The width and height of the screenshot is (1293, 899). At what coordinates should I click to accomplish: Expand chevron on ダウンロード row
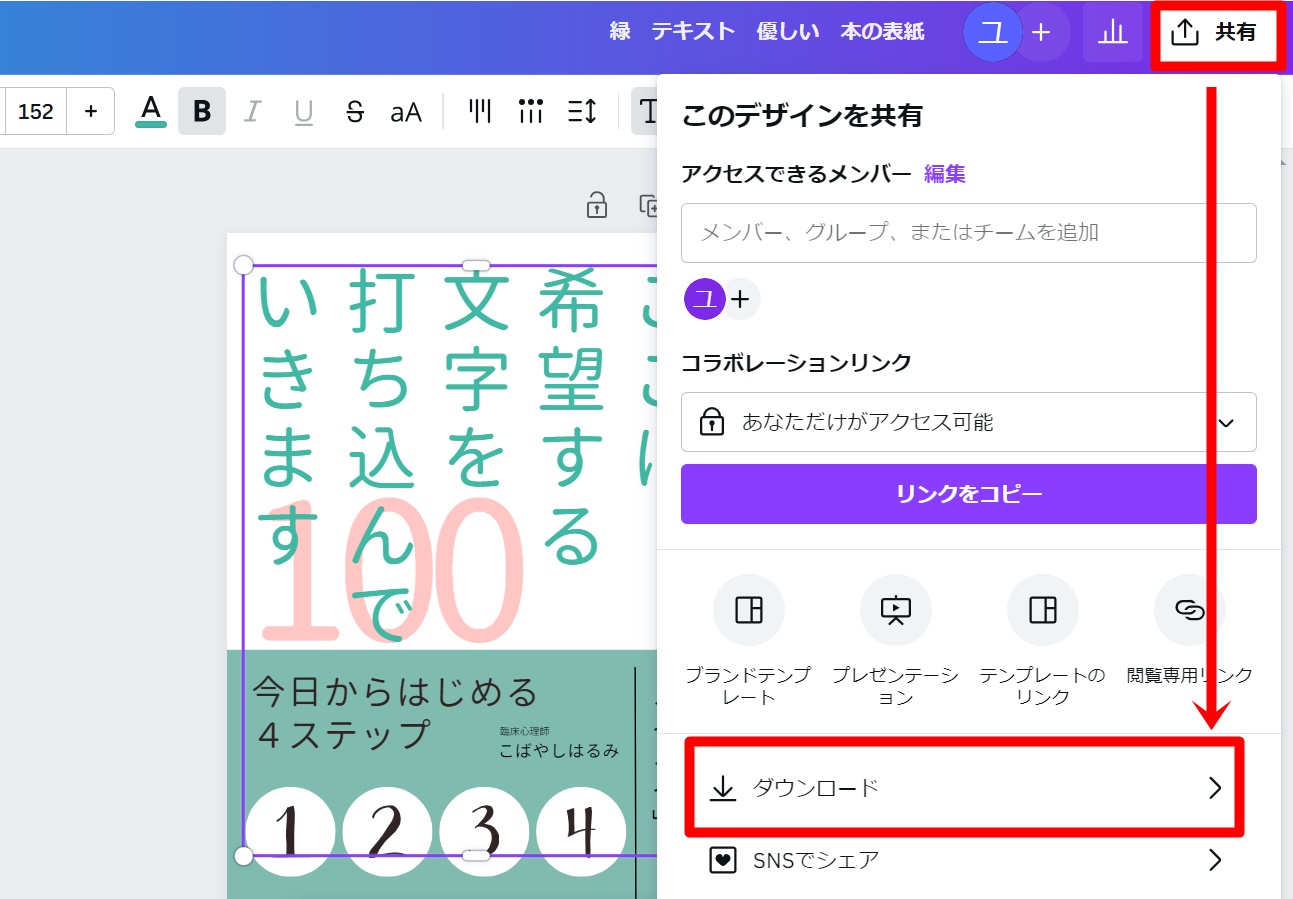coord(1215,788)
